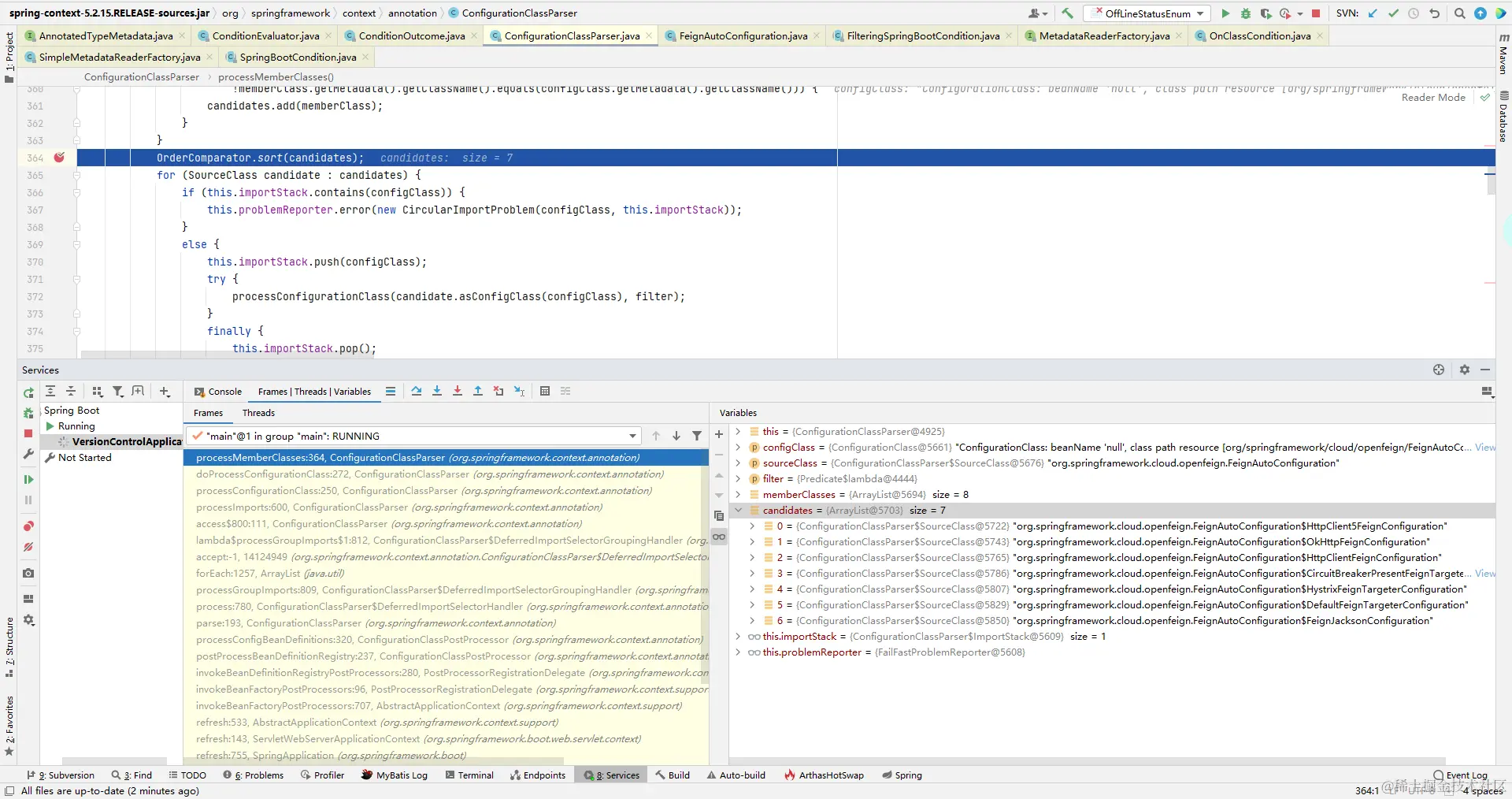Toggle code fold marker at line 365
Screen dimensions: 1512x799
point(76,175)
